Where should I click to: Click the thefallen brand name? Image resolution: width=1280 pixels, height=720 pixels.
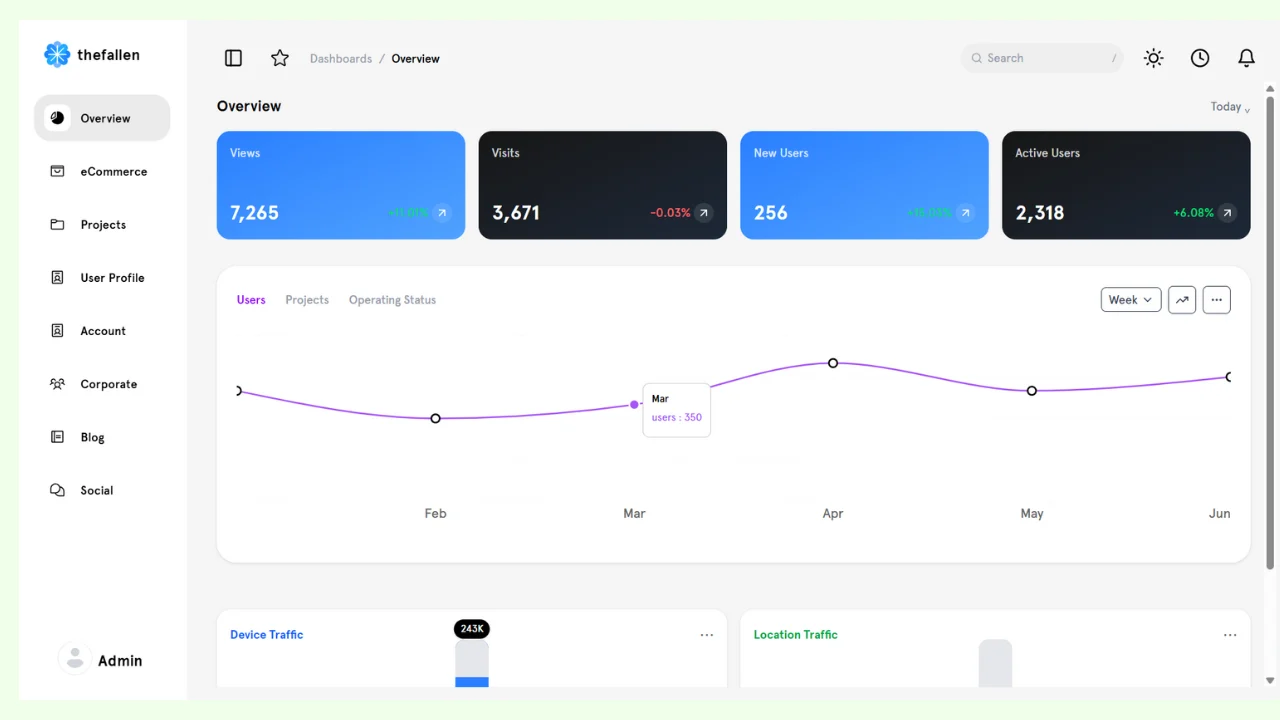tap(108, 55)
